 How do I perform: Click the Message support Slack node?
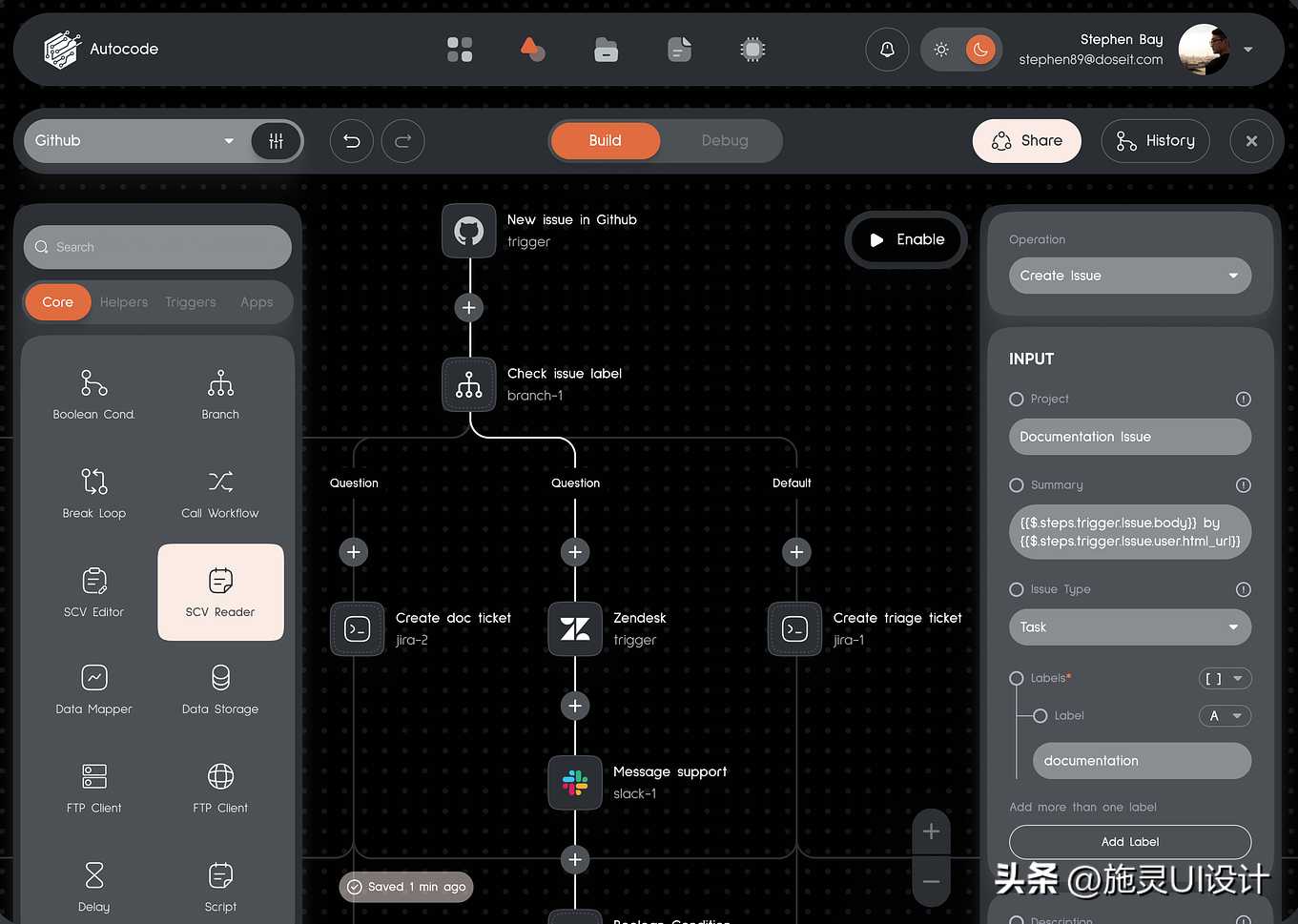pos(575,783)
